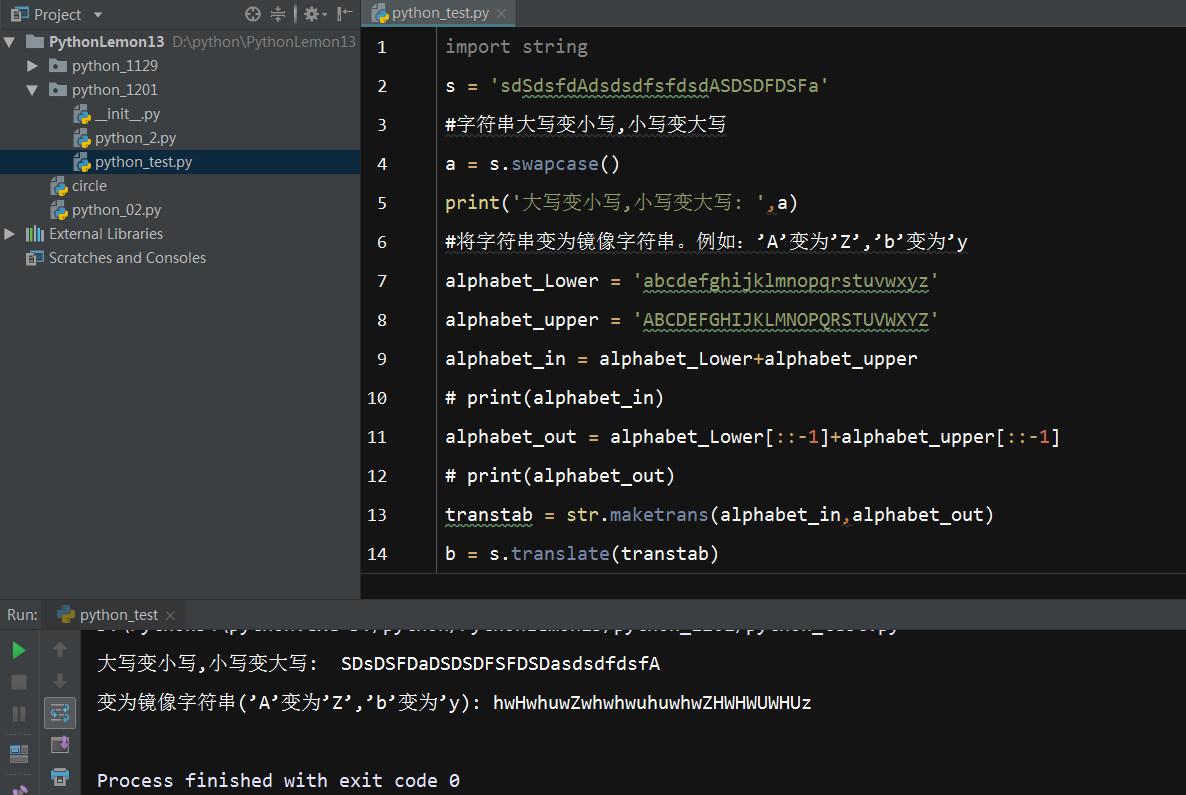Click the Scroll to End icon

[x=60, y=745]
